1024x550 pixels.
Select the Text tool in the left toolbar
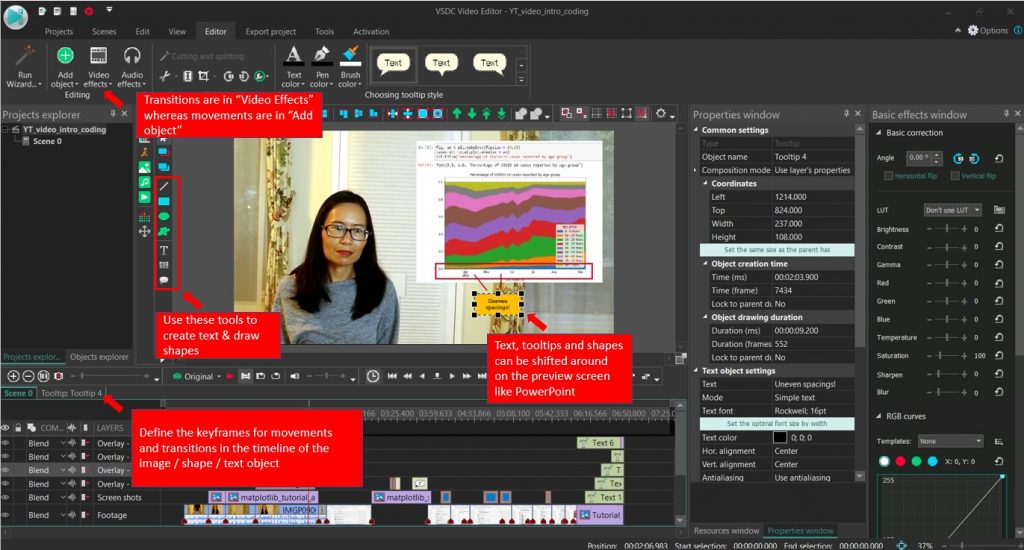point(164,249)
